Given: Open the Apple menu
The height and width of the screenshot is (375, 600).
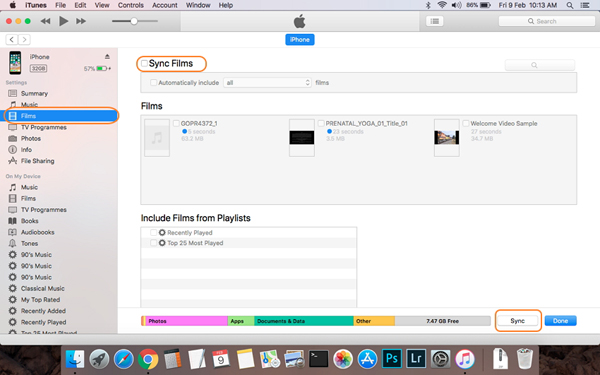Looking at the screenshot, I should pos(13,5).
